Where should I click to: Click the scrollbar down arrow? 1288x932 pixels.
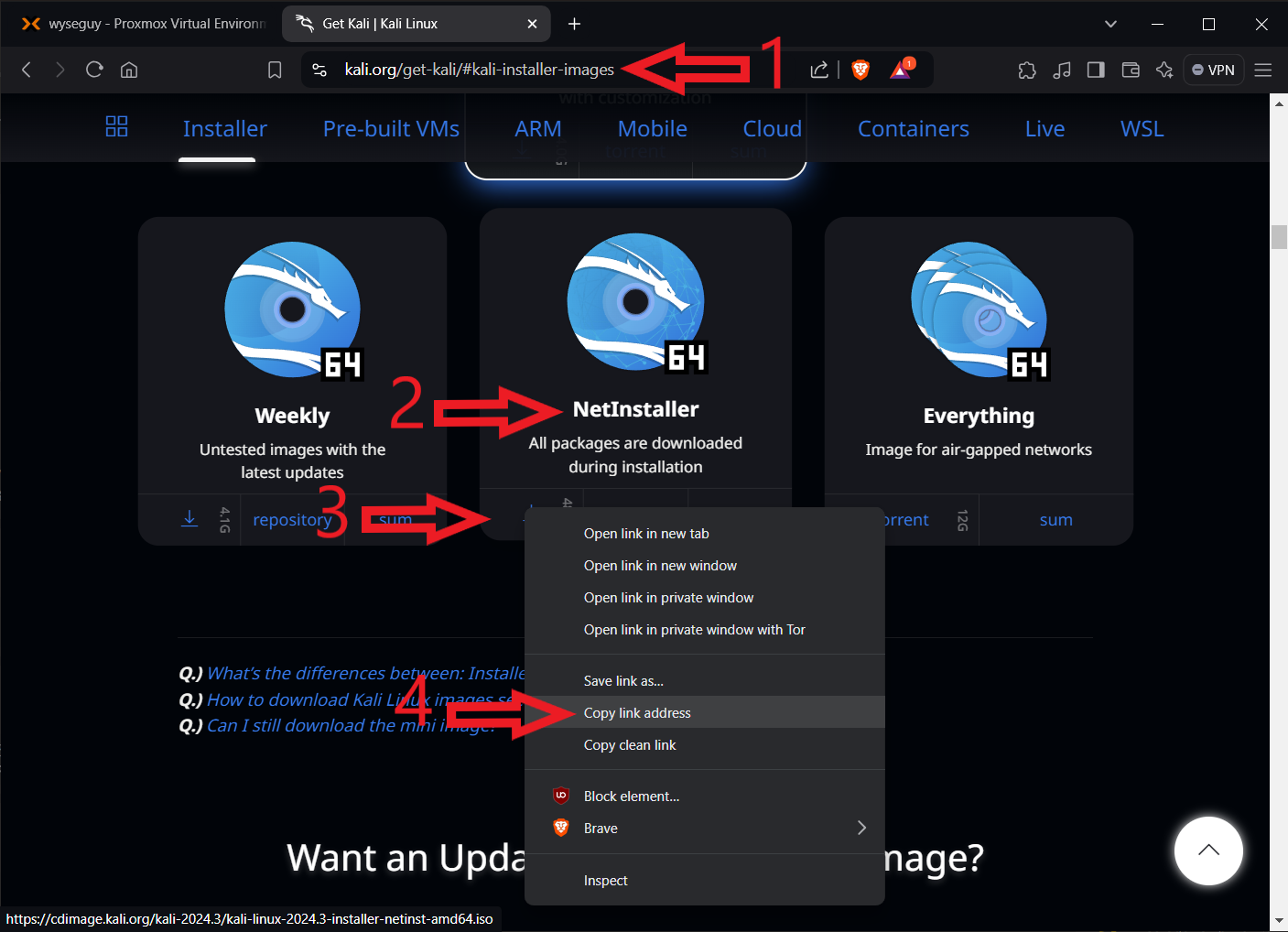pos(1279,921)
